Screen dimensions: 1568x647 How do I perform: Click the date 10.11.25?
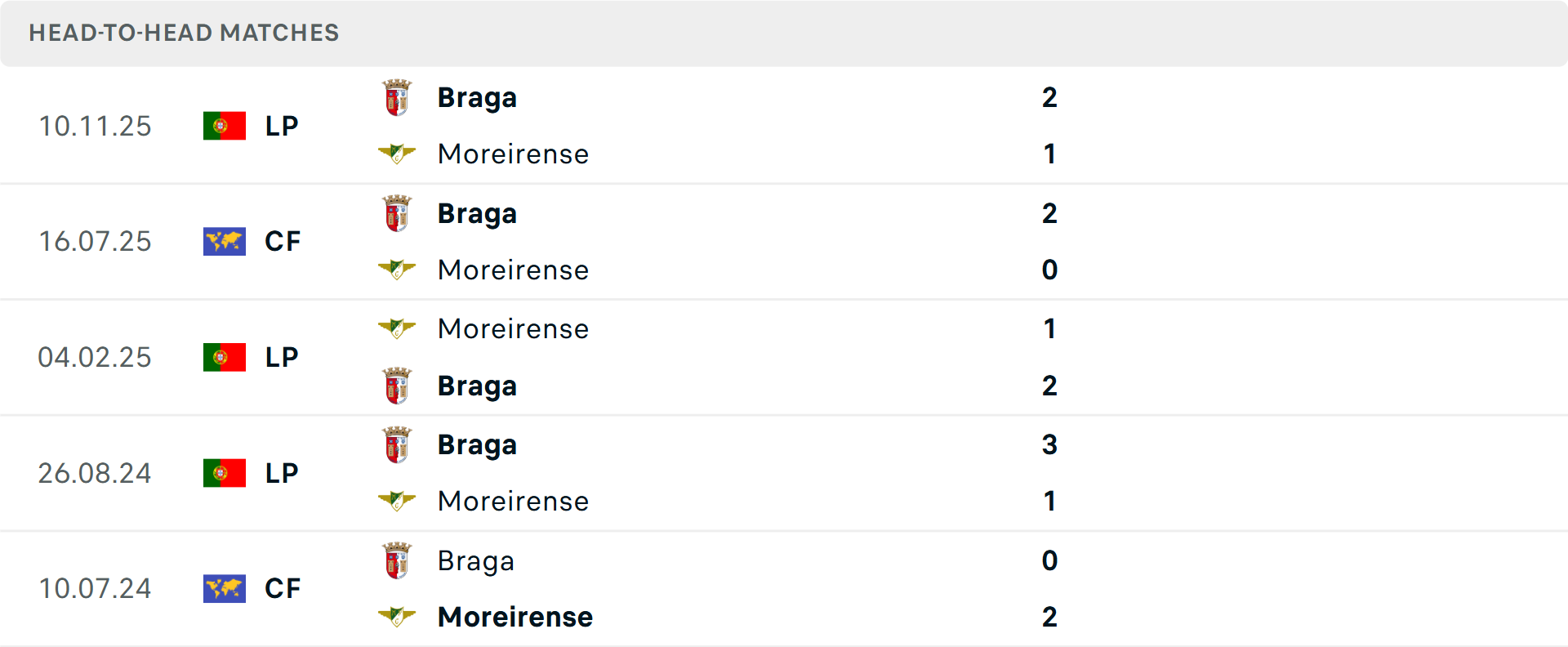pos(95,125)
